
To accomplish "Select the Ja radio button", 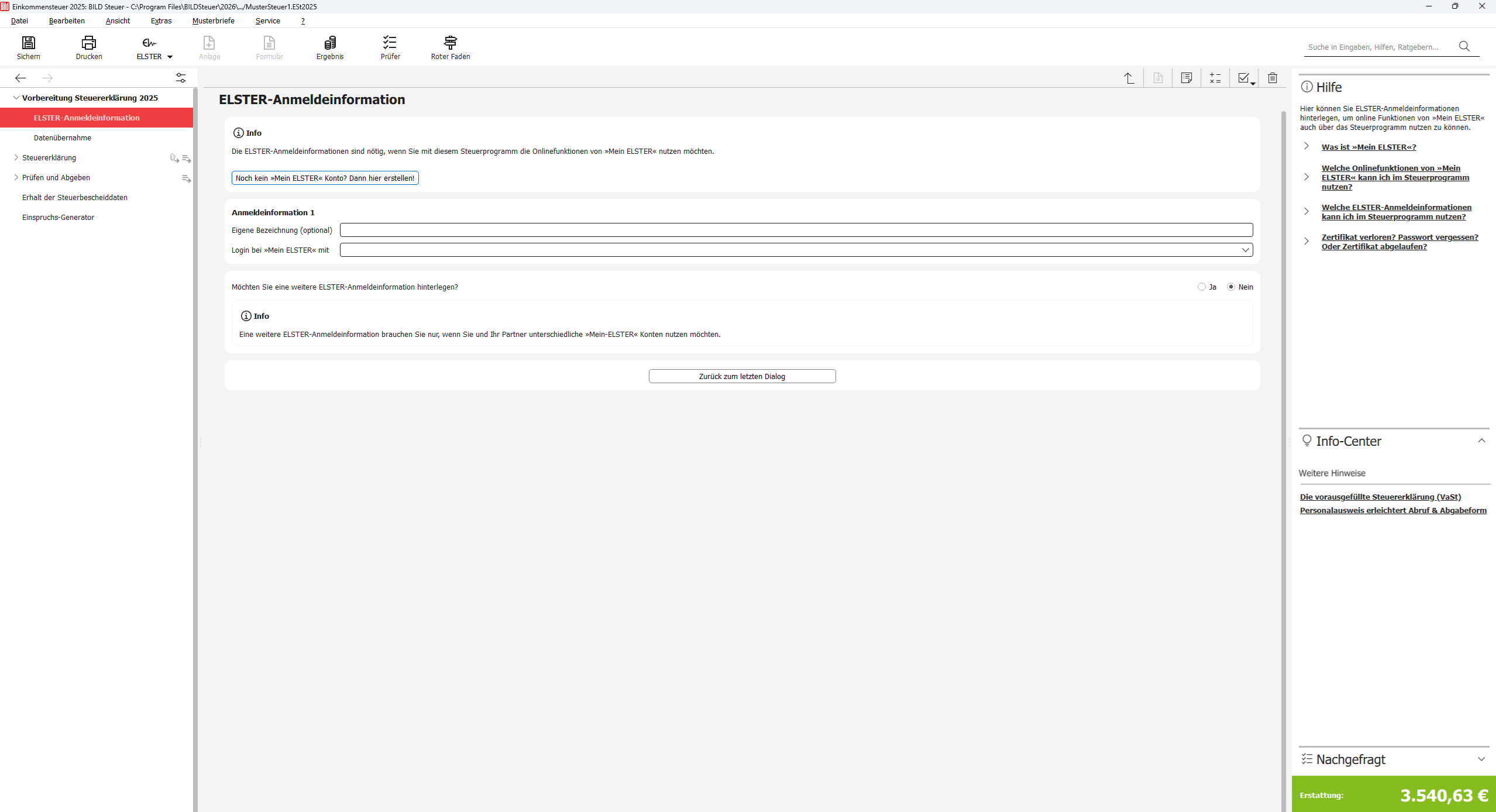I will (1202, 287).
